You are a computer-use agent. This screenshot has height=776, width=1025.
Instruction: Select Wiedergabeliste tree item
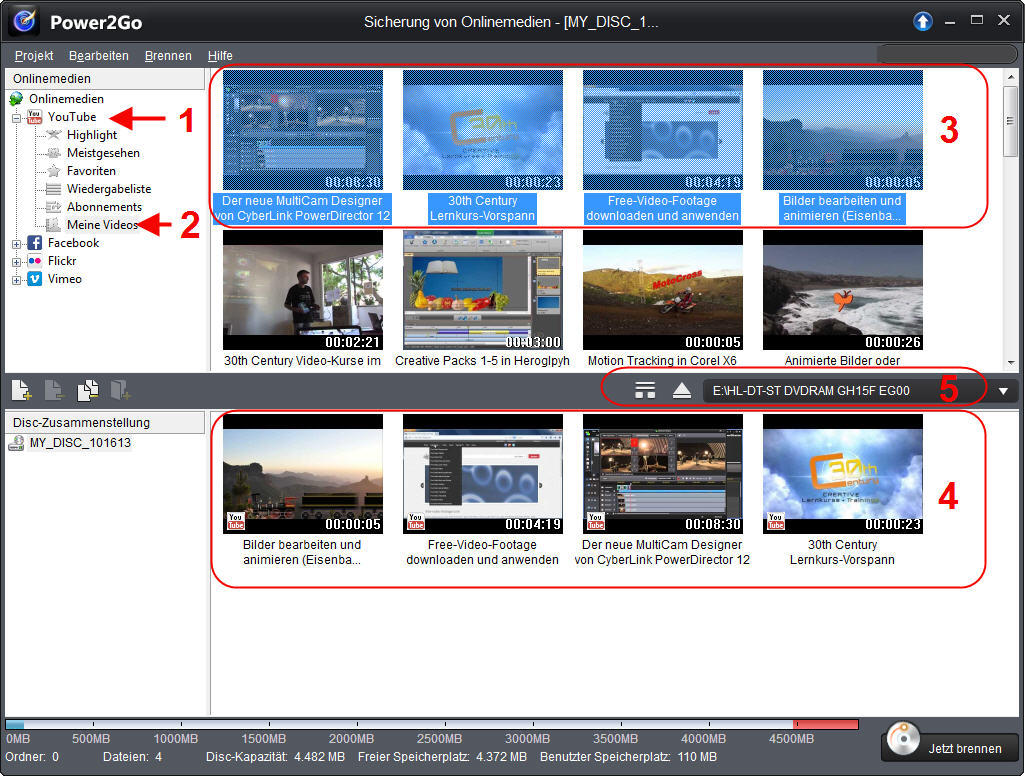click(109, 189)
